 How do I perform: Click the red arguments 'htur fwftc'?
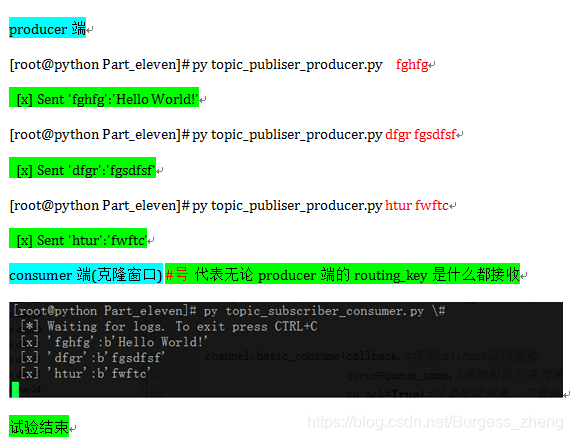pyautogui.click(x=417, y=205)
